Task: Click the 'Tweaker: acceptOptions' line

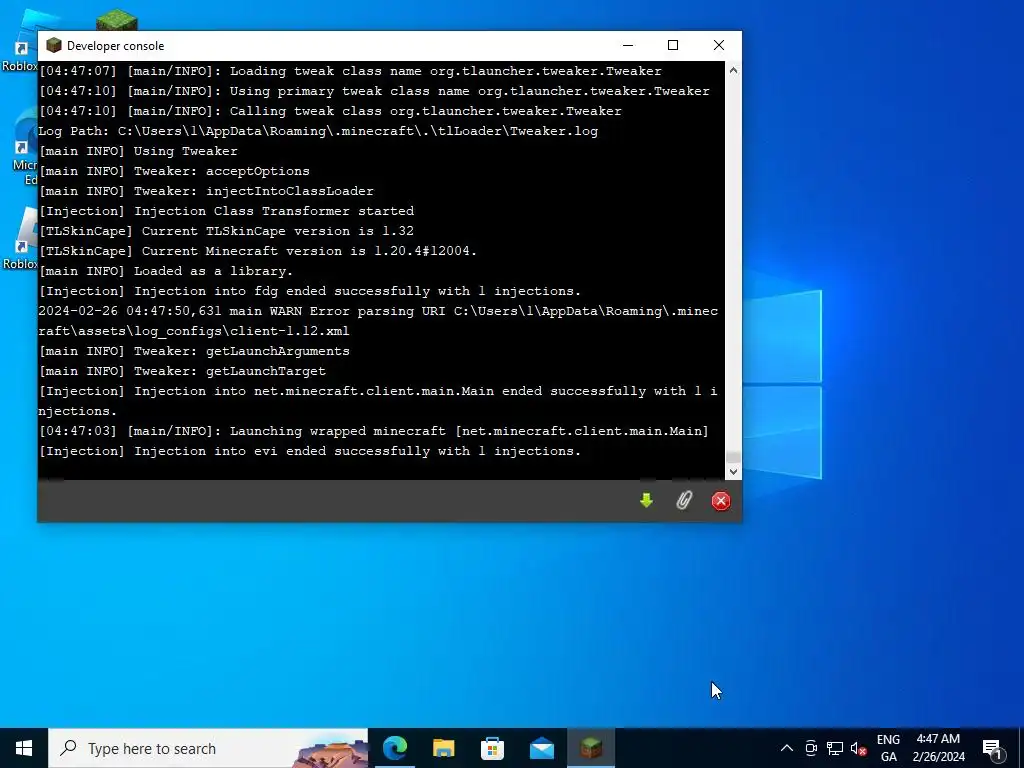Action: 174,171
